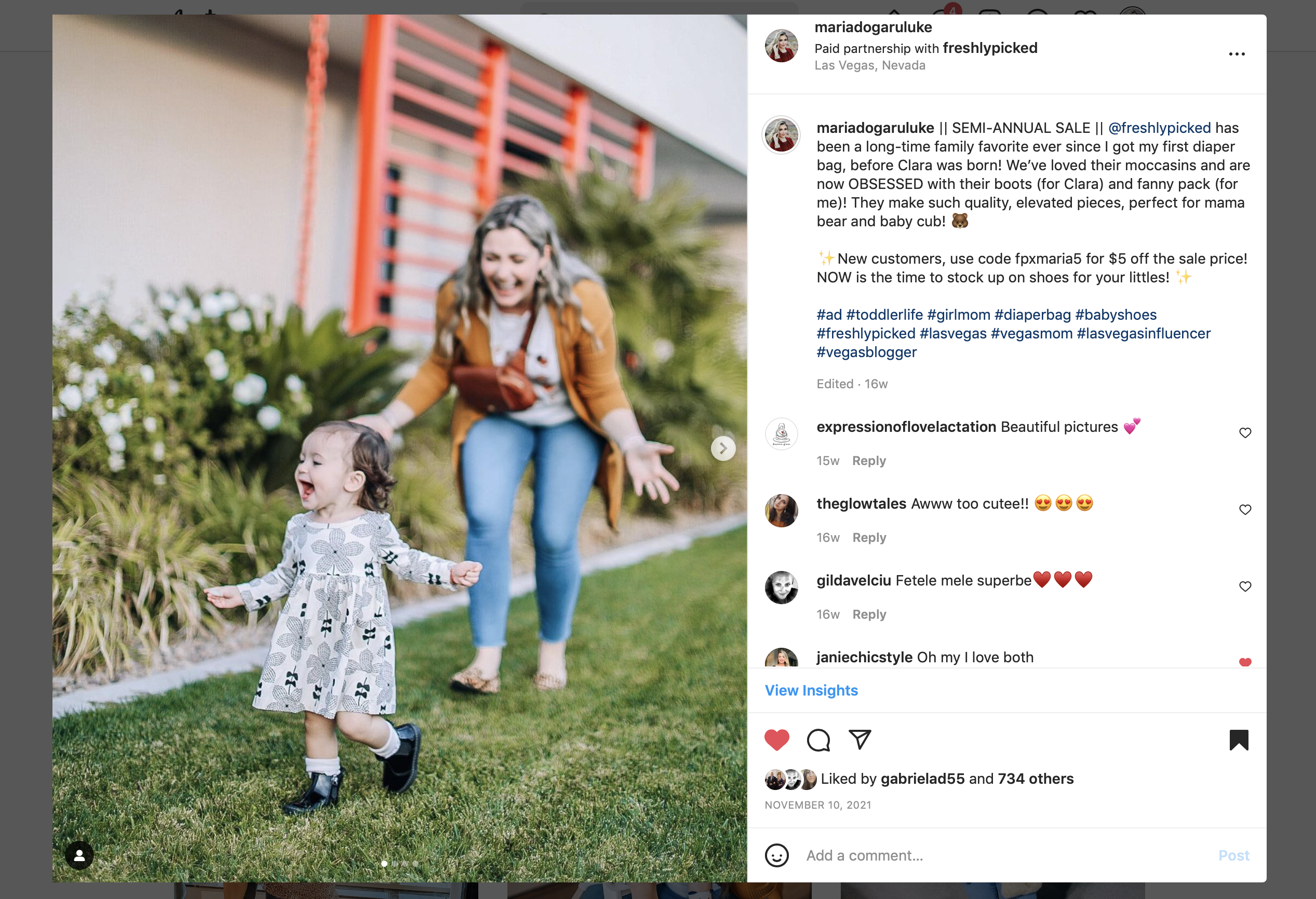
Task: Open emoji picker smiley icon
Action: pyautogui.click(x=776, y=855)
